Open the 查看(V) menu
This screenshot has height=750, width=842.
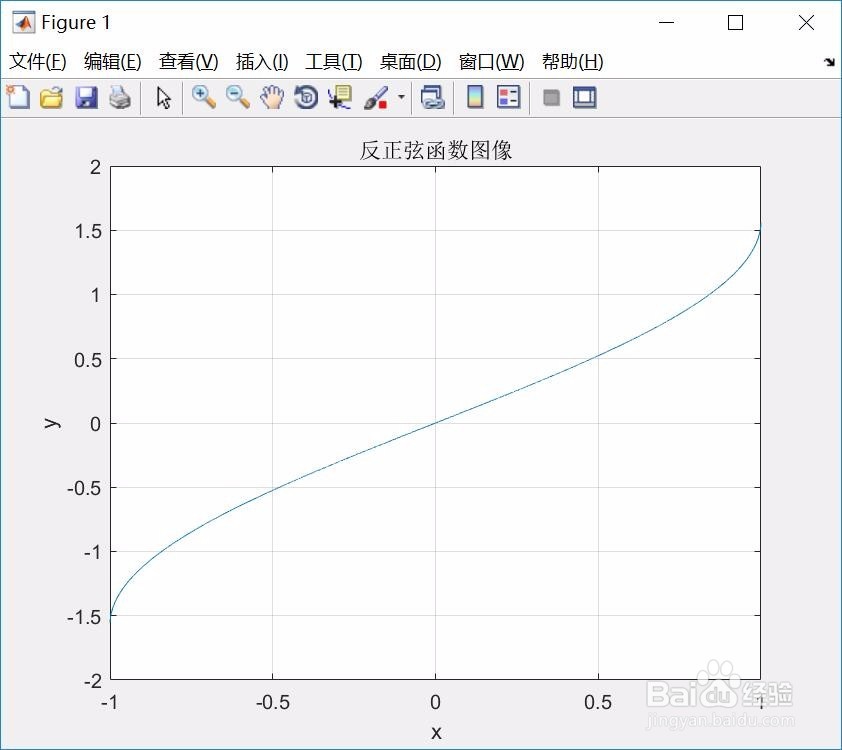click(188, 62)
